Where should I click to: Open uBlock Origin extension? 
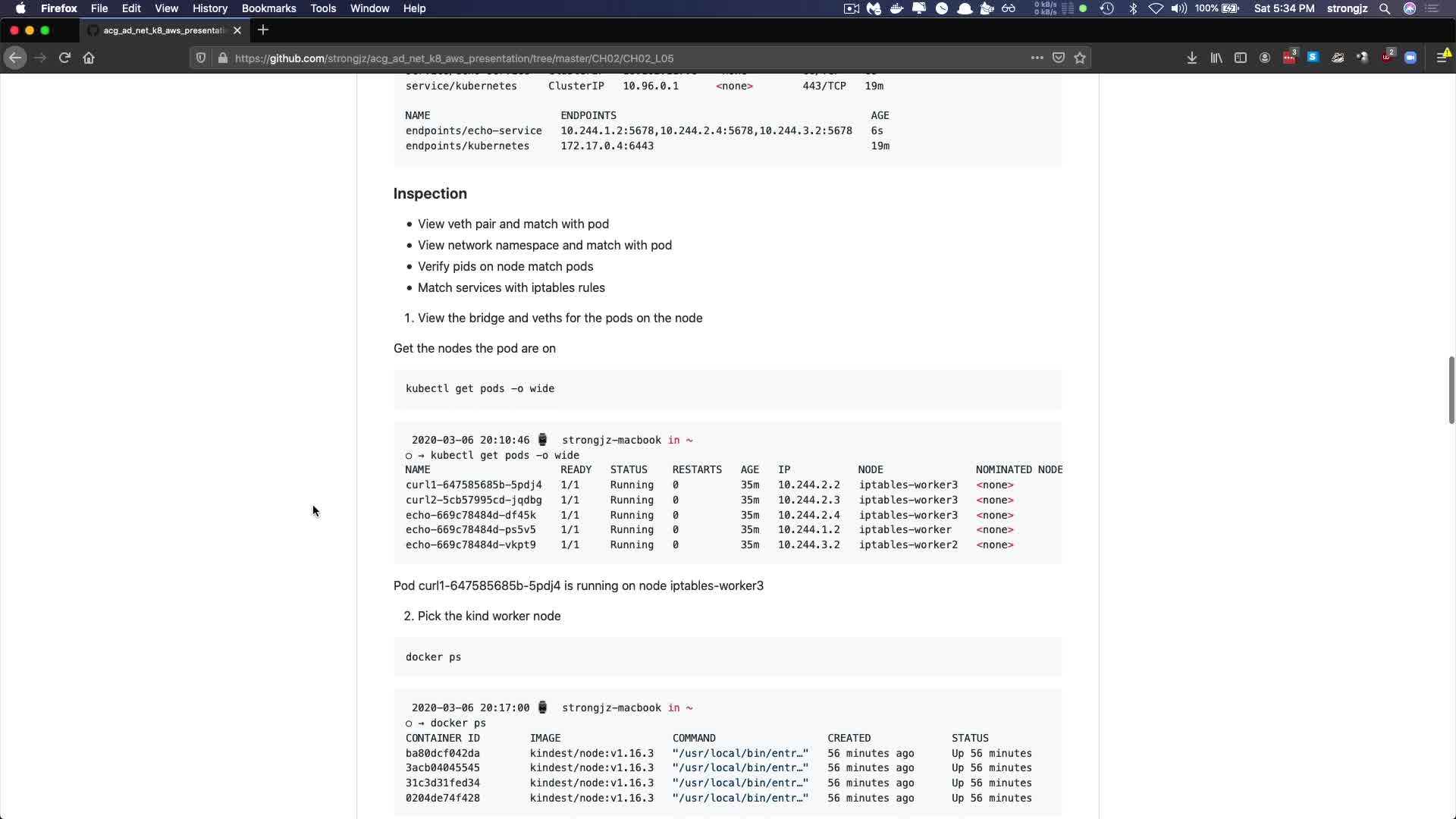pyautogui.click(x=1387, y=58)
